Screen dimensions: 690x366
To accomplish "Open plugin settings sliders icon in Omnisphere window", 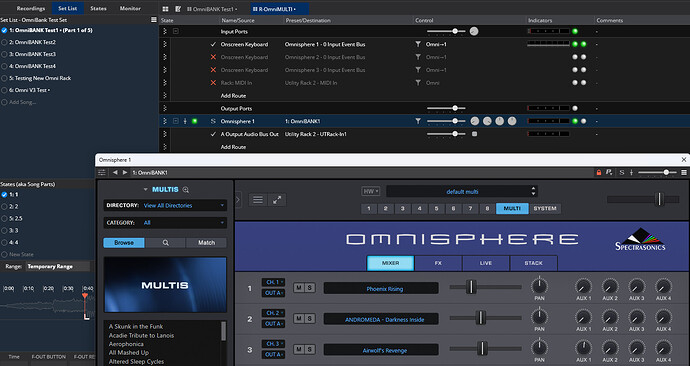I will click(x=102, y=172).
